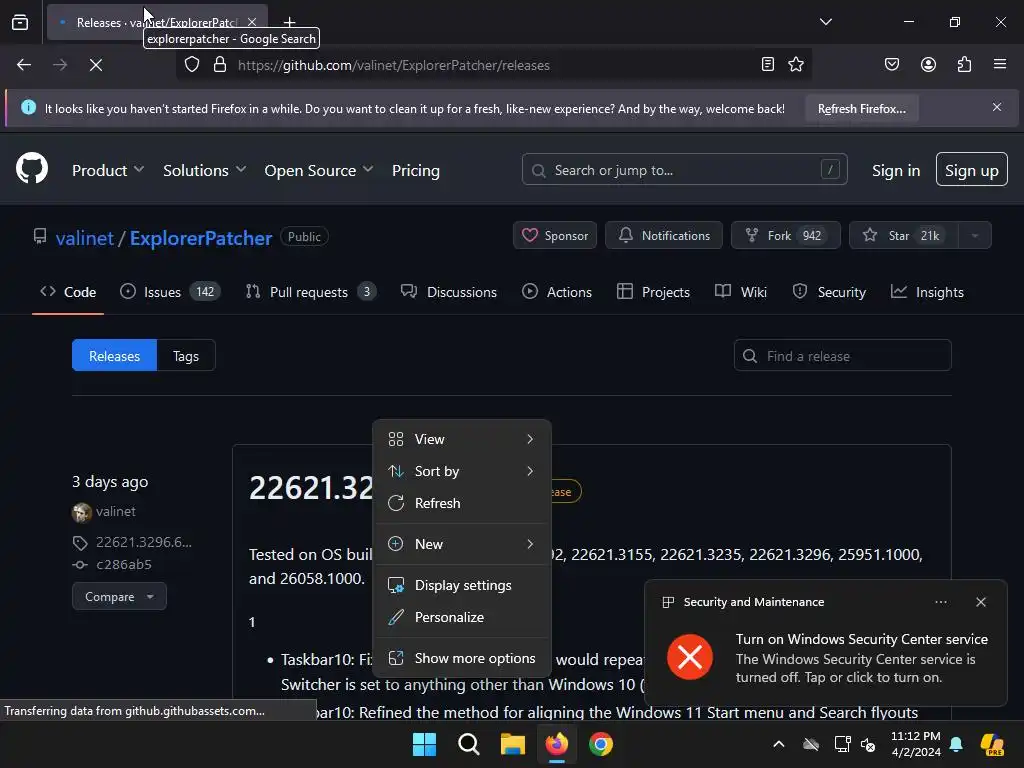
Task: Choose Personalize from the context menu
Action: [x=462, y=617]
